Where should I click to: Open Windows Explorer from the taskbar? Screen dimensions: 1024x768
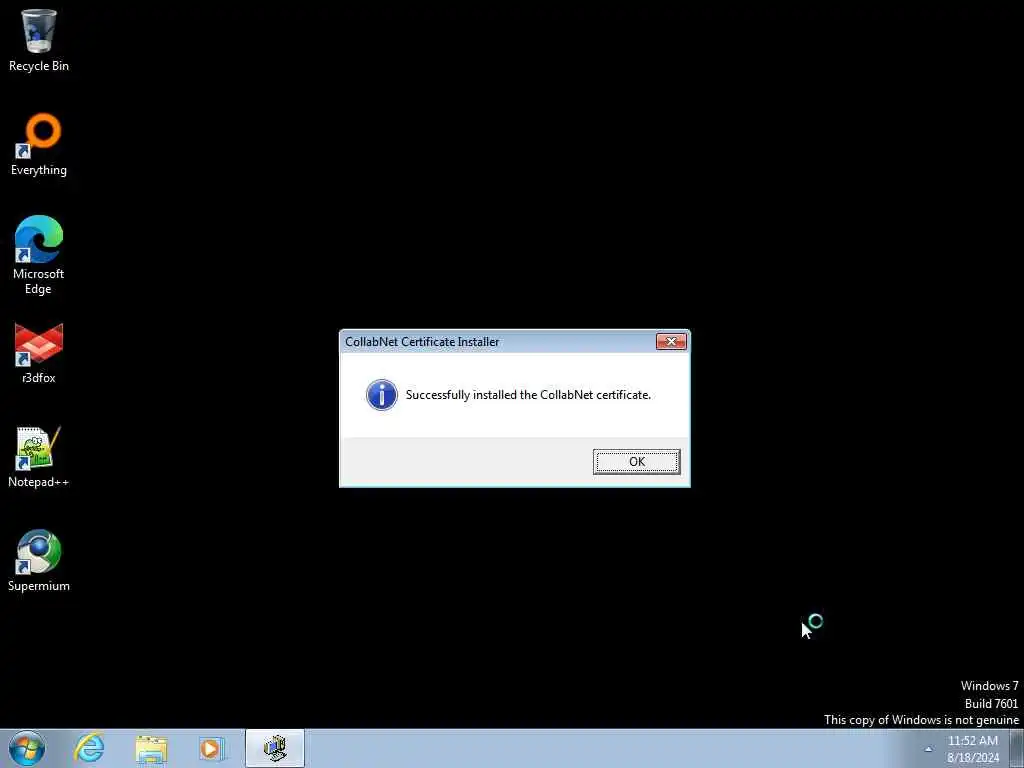(x=152, y=748)
